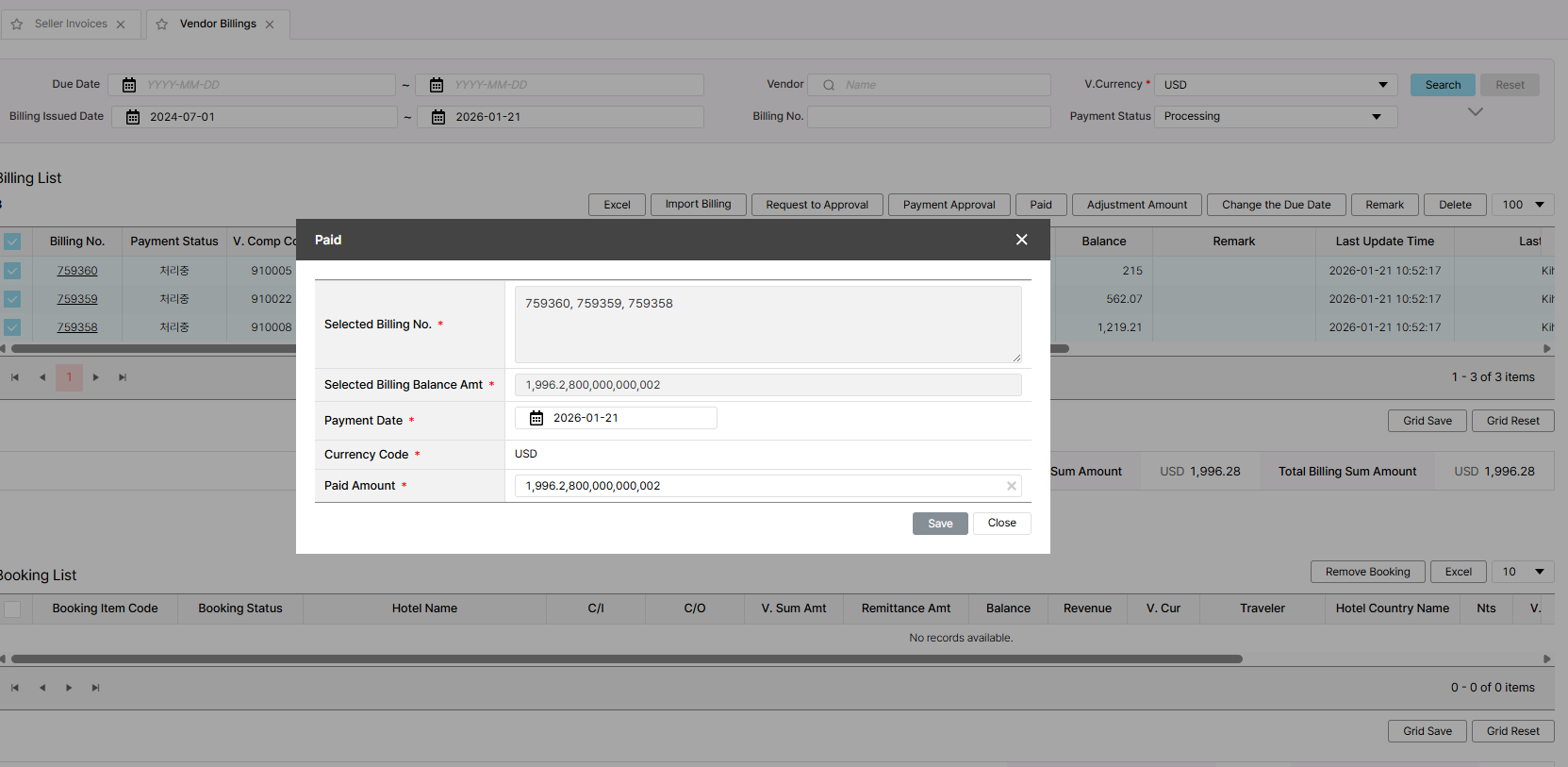This screenshot has height=767, width=1568.
Task: Select the Vendor Billings tab
Action: [218, 24]
